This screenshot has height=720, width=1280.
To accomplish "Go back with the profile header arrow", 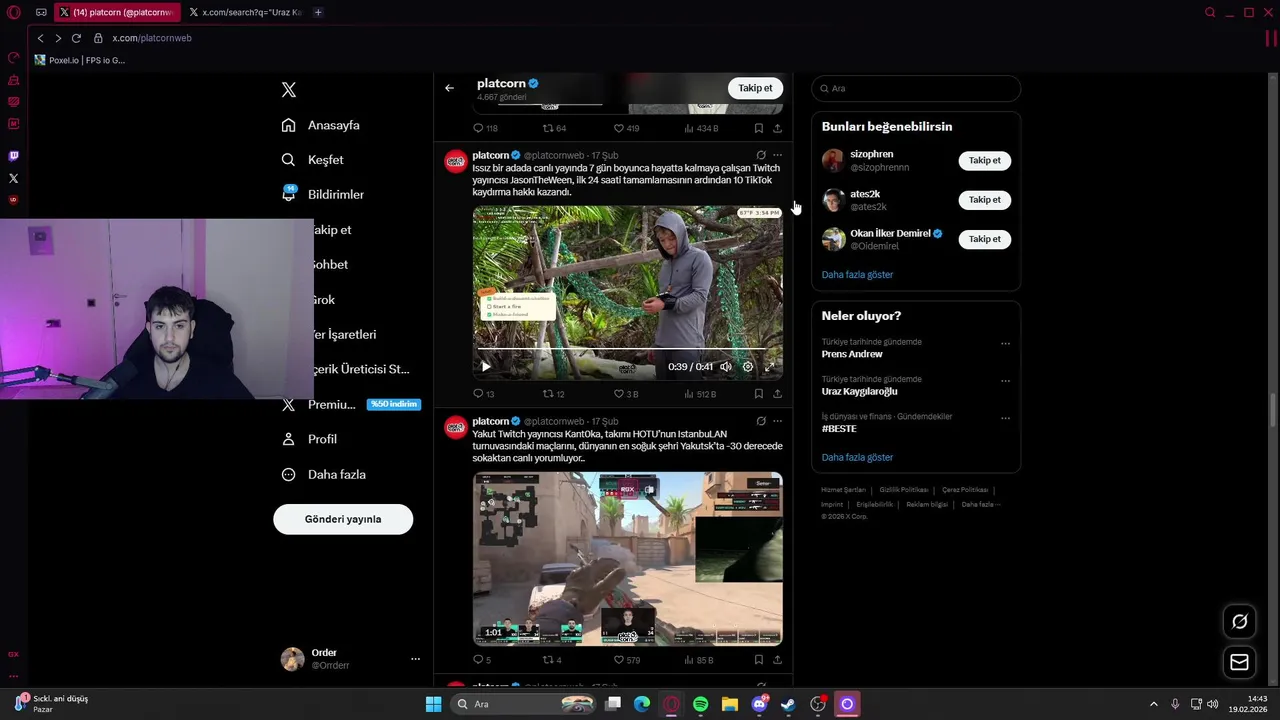I will (x=449, y=88).
